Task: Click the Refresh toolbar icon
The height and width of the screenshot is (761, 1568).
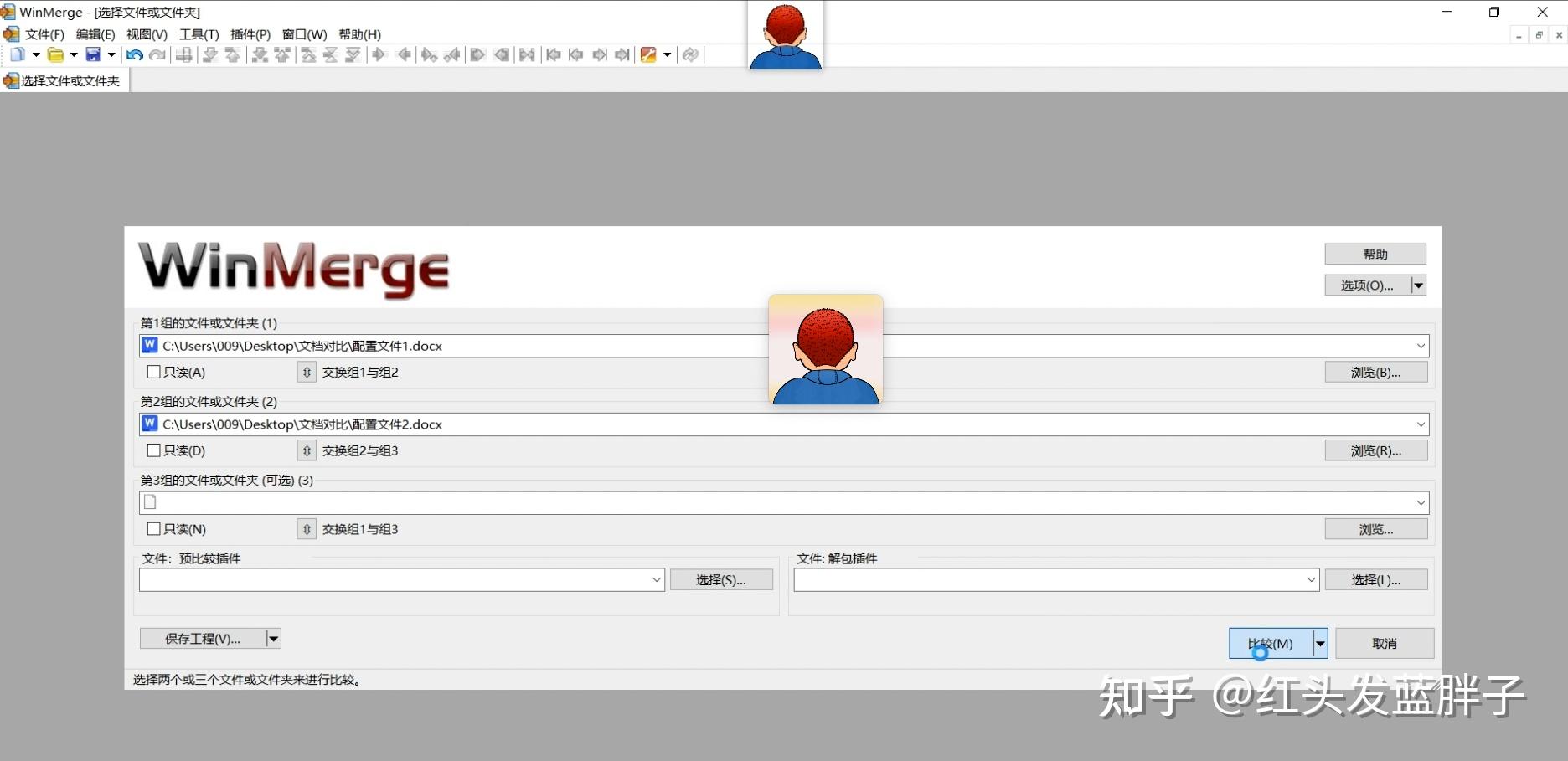Action: coord(690,54)
